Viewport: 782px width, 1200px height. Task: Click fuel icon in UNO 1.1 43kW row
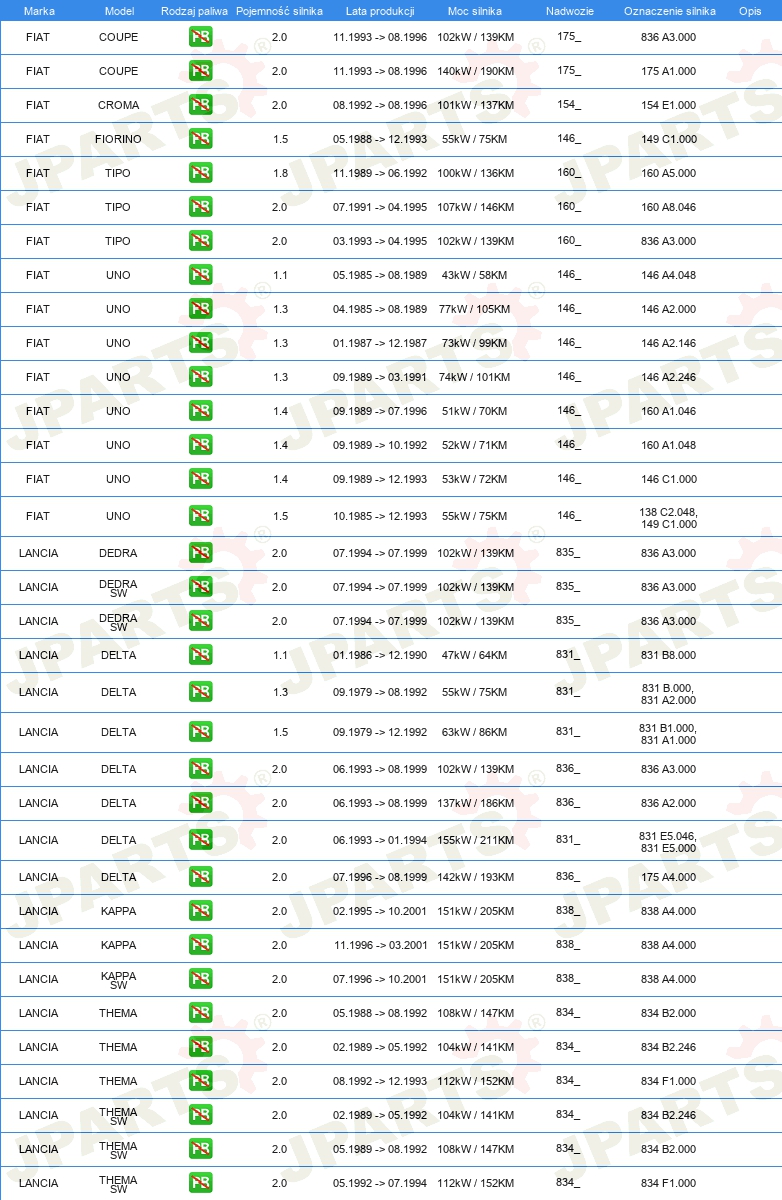(x=200, y=275)
